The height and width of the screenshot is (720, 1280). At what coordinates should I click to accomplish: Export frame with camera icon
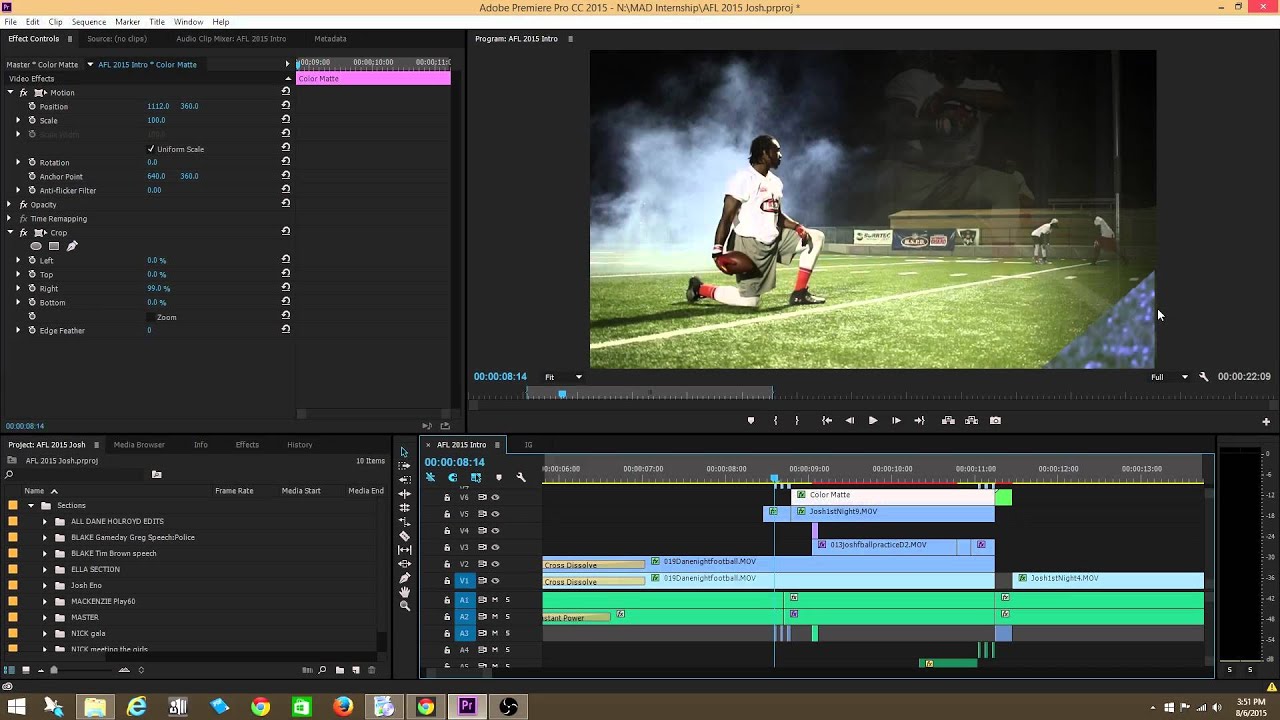point(995,421)
